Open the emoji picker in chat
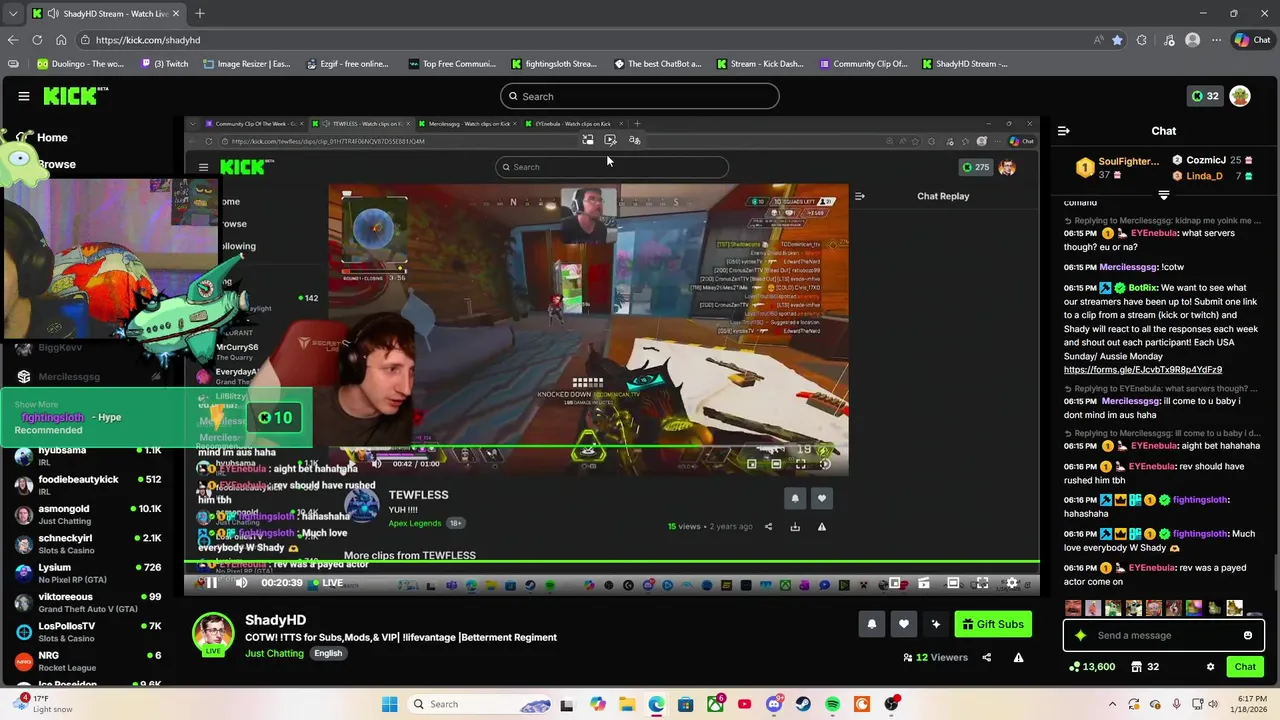 click(x=1247, y=635)
